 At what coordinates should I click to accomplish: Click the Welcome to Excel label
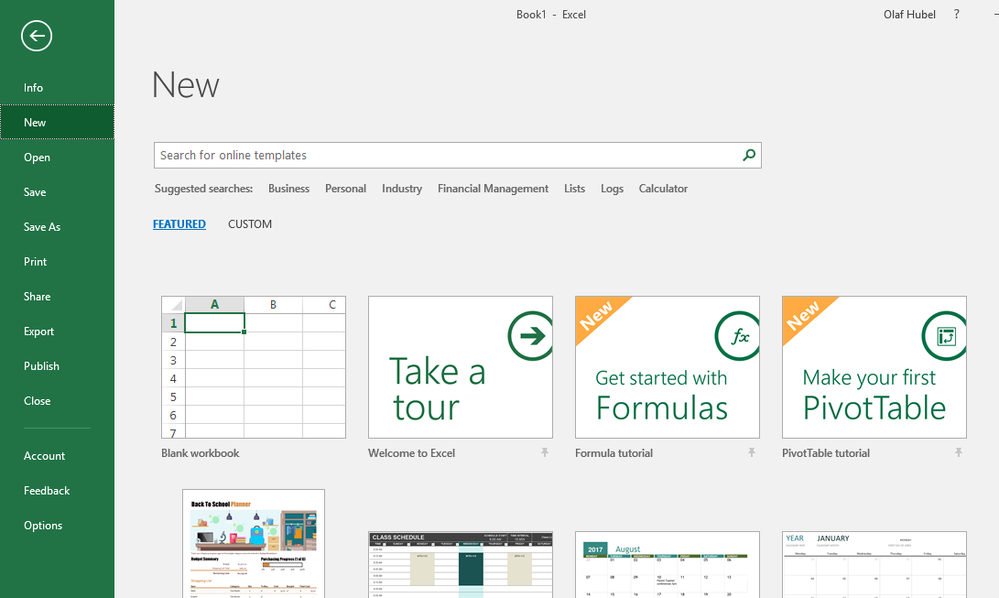(x=412, y=453)
